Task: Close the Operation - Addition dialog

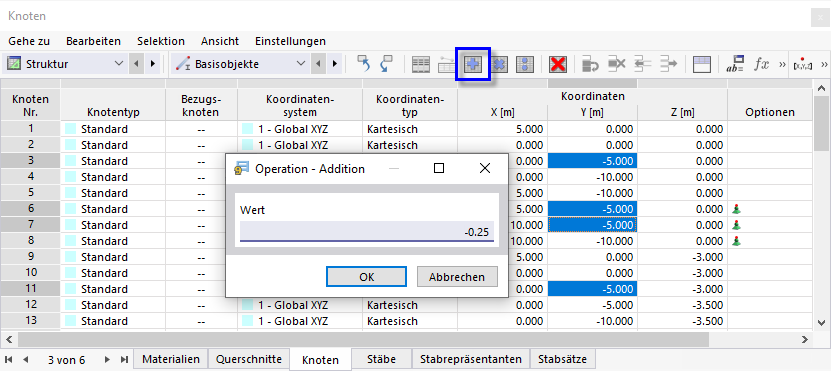Action: pyautogui.click(x=484, y=169)
